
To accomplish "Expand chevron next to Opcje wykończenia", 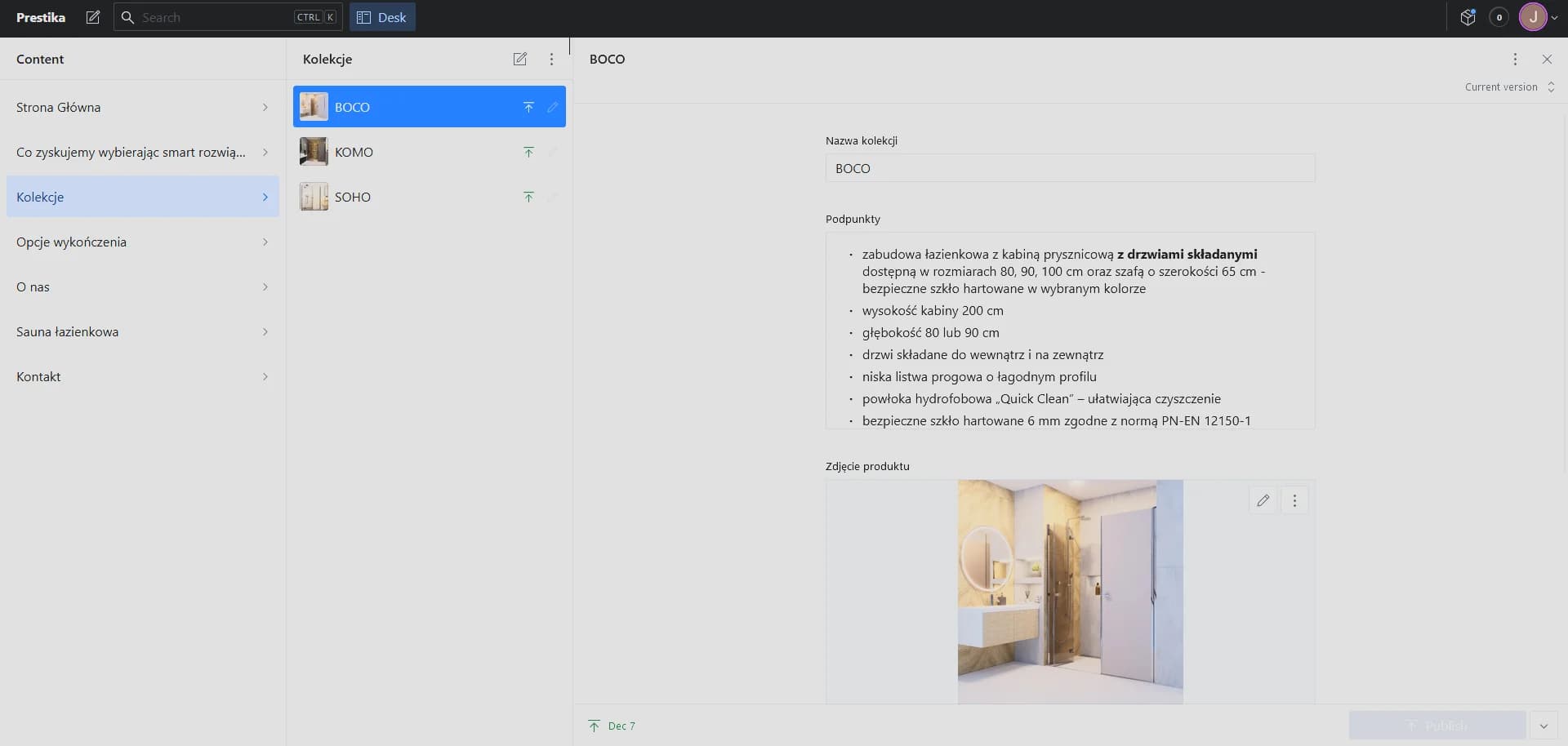I will click(265, 242).
